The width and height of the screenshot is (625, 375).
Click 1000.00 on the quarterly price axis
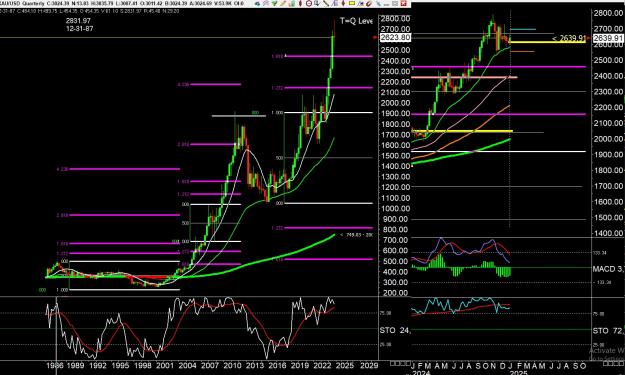tap(395, 208)
